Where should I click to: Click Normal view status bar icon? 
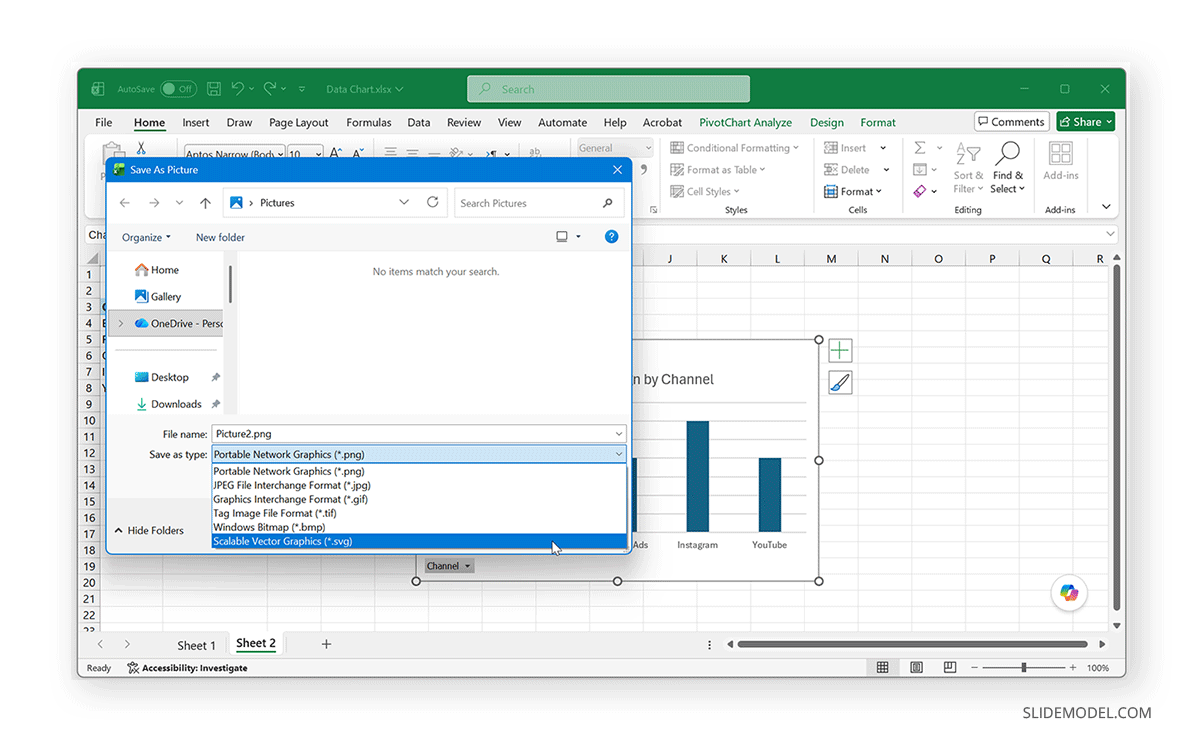tap(883, 667)
